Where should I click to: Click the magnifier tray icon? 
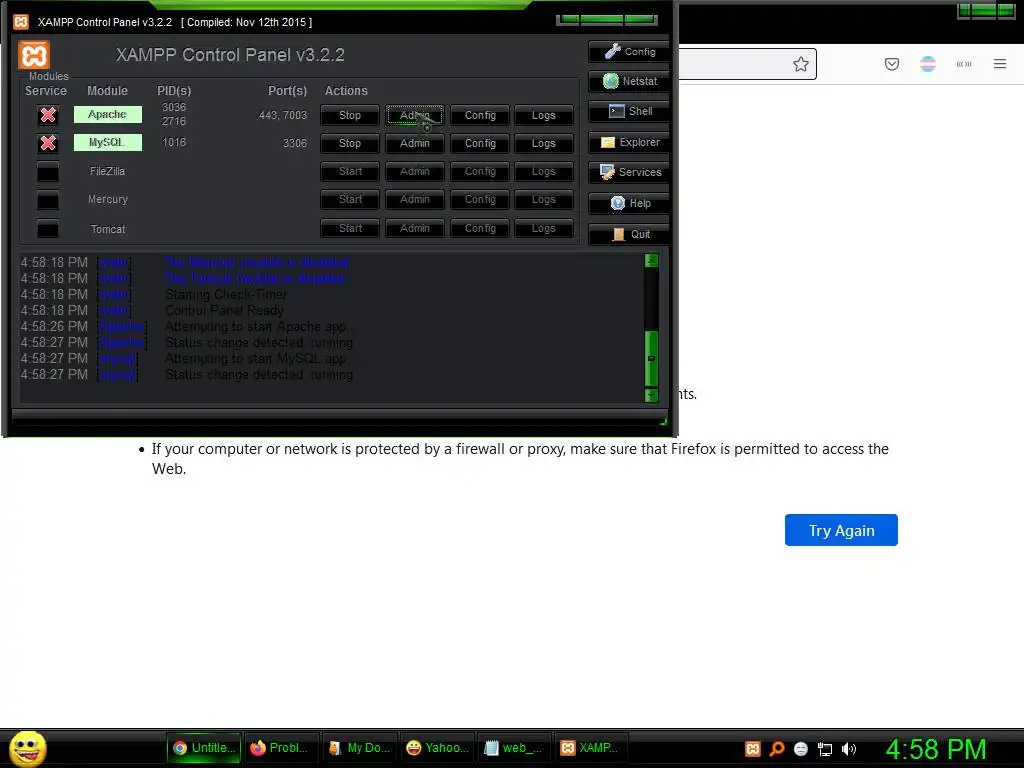pyautogui.click(x=776, y=749)
